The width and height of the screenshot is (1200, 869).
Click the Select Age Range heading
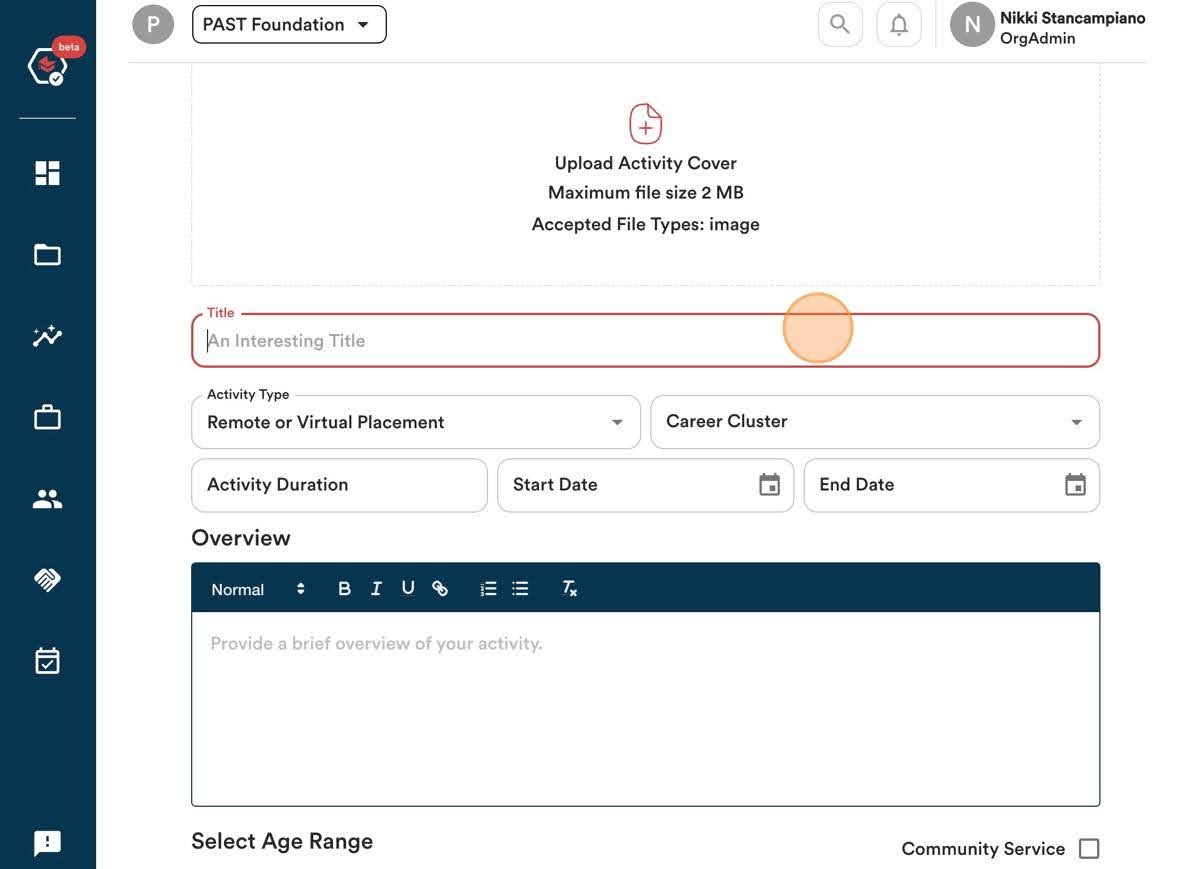point(282,841)
